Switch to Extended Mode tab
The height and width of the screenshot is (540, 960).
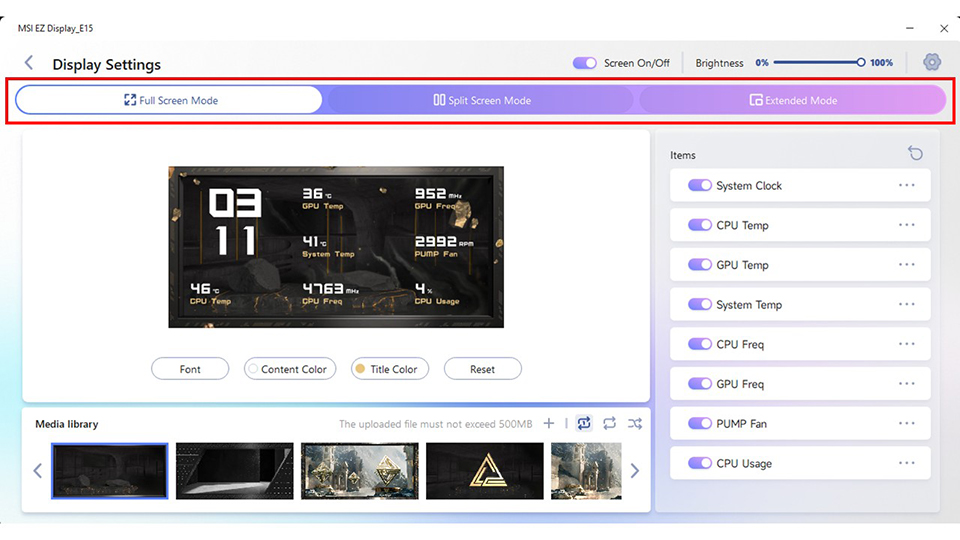point(793,100)
